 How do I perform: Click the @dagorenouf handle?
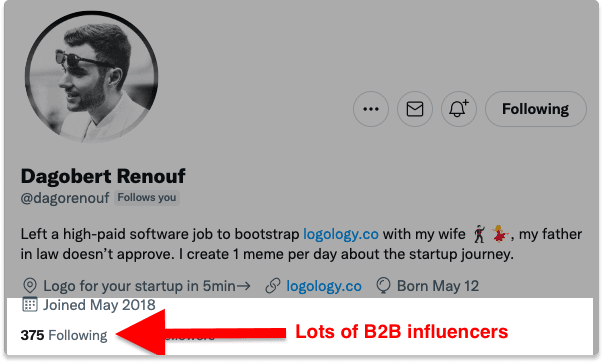click(x=65, y=198)
